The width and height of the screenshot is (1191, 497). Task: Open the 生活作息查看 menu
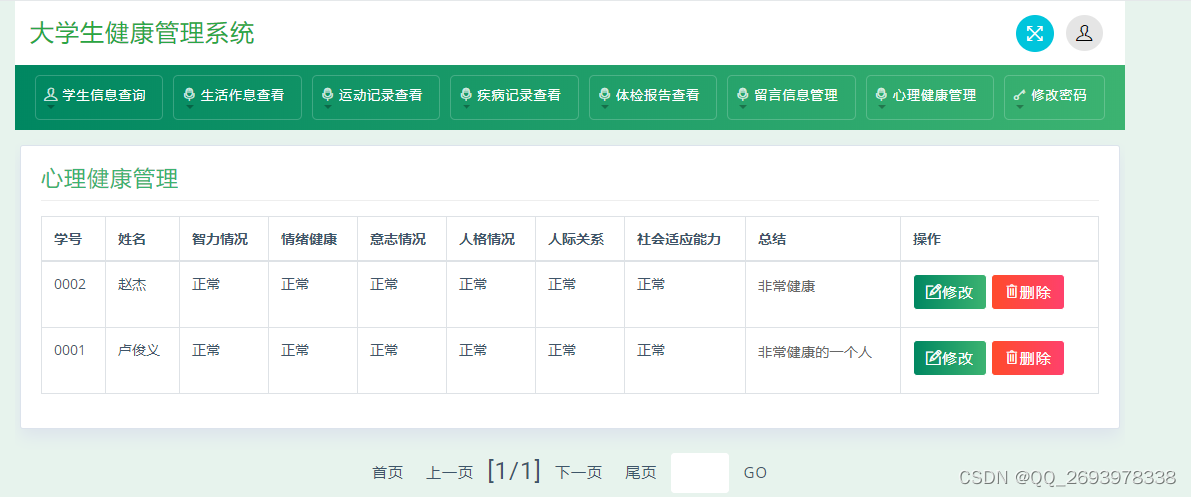[237, 97]
